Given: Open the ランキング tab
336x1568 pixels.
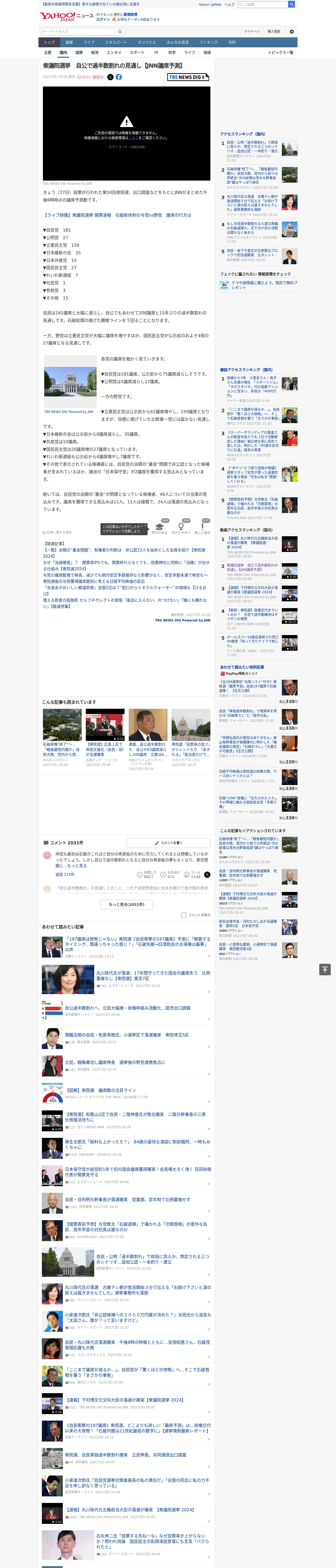Looking at the screenshot, I should tap(209, 43).
